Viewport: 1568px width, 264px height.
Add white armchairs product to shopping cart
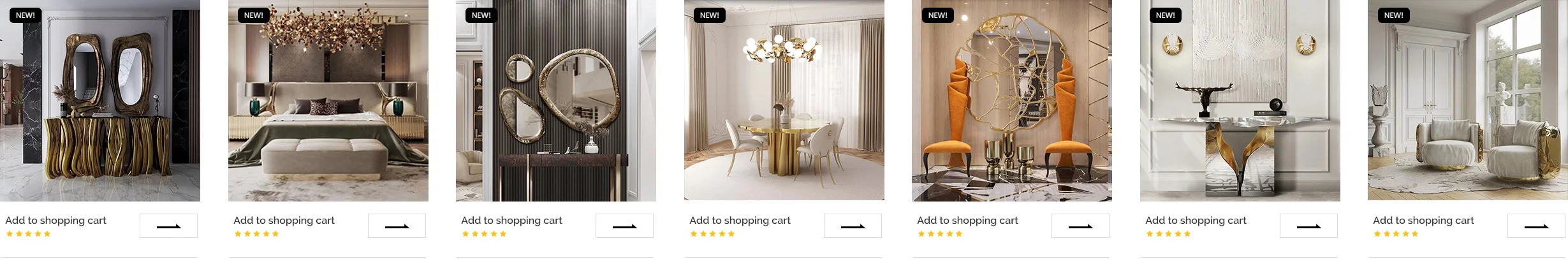pyautogui.click(x=1423, y=220)
